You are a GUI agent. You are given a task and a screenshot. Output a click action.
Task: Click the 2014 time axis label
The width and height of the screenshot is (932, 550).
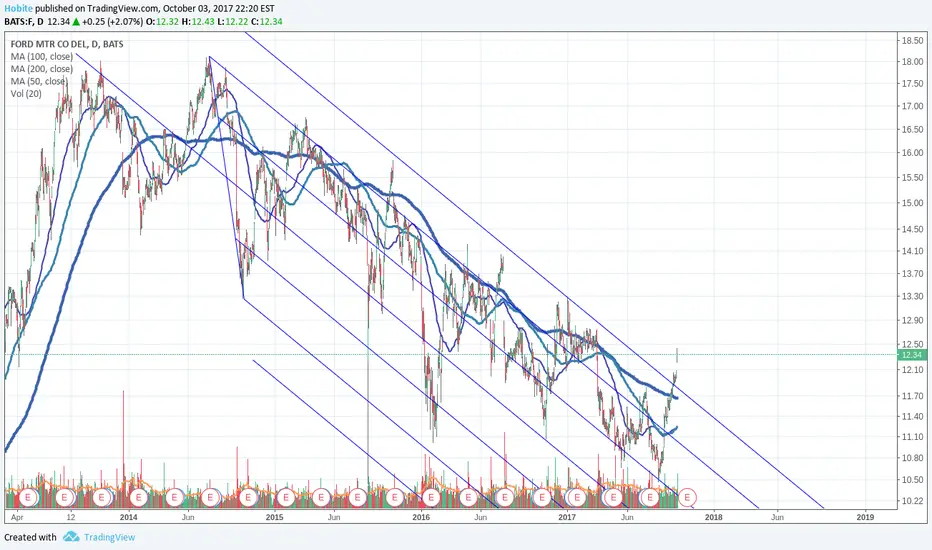coord(128,517)
